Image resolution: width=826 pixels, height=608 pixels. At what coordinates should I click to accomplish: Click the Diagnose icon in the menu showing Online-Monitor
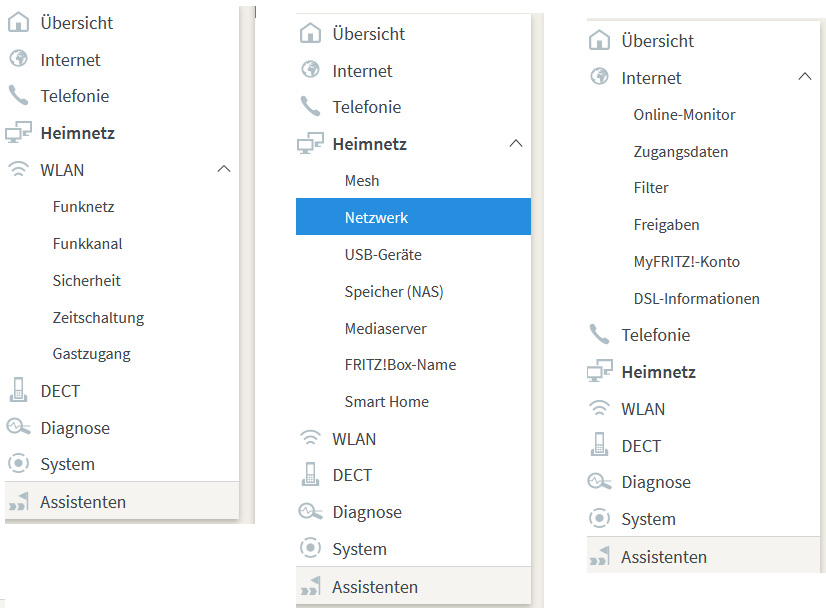click(x=600, y=482)
